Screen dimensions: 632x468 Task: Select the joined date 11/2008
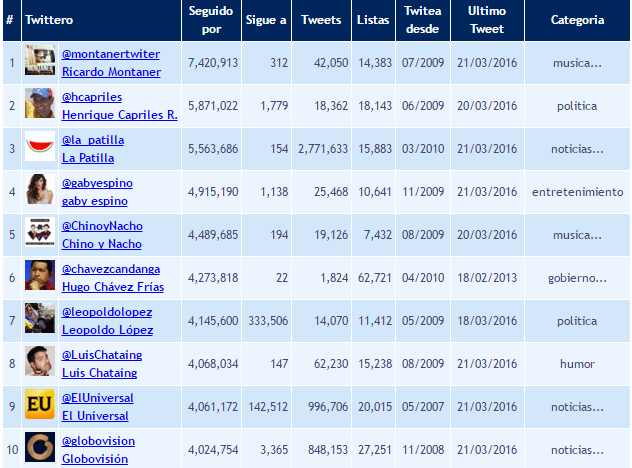point(423,450)
